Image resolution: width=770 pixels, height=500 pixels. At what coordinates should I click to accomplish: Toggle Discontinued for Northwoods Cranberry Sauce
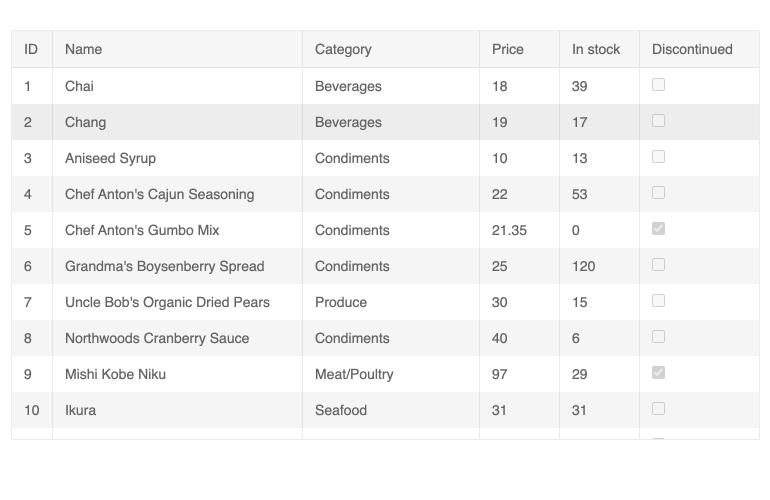pyautogui.click(x=658, y=337)
